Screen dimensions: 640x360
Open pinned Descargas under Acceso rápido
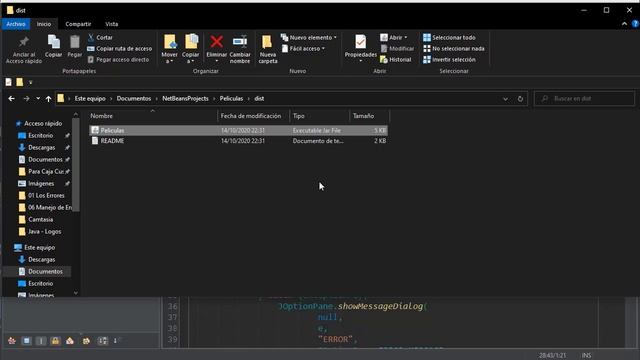tap(41, 147)
